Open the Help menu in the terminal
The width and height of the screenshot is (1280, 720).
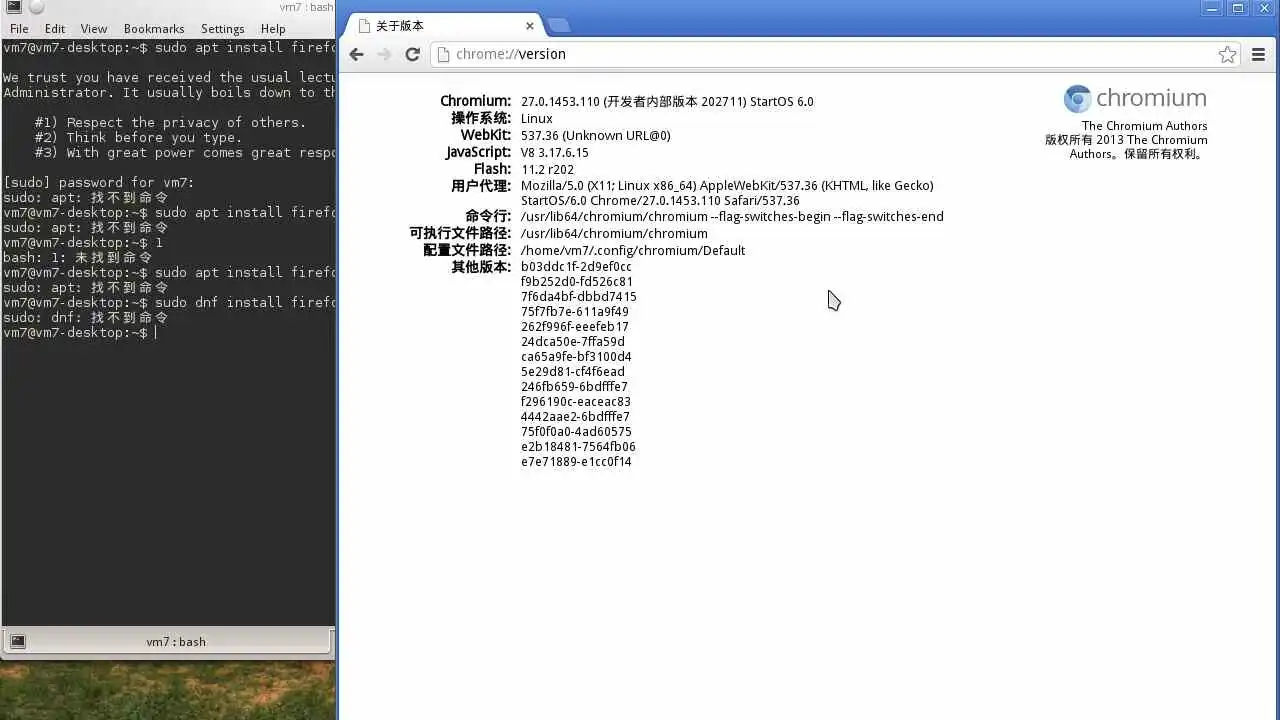coord(273,29)
